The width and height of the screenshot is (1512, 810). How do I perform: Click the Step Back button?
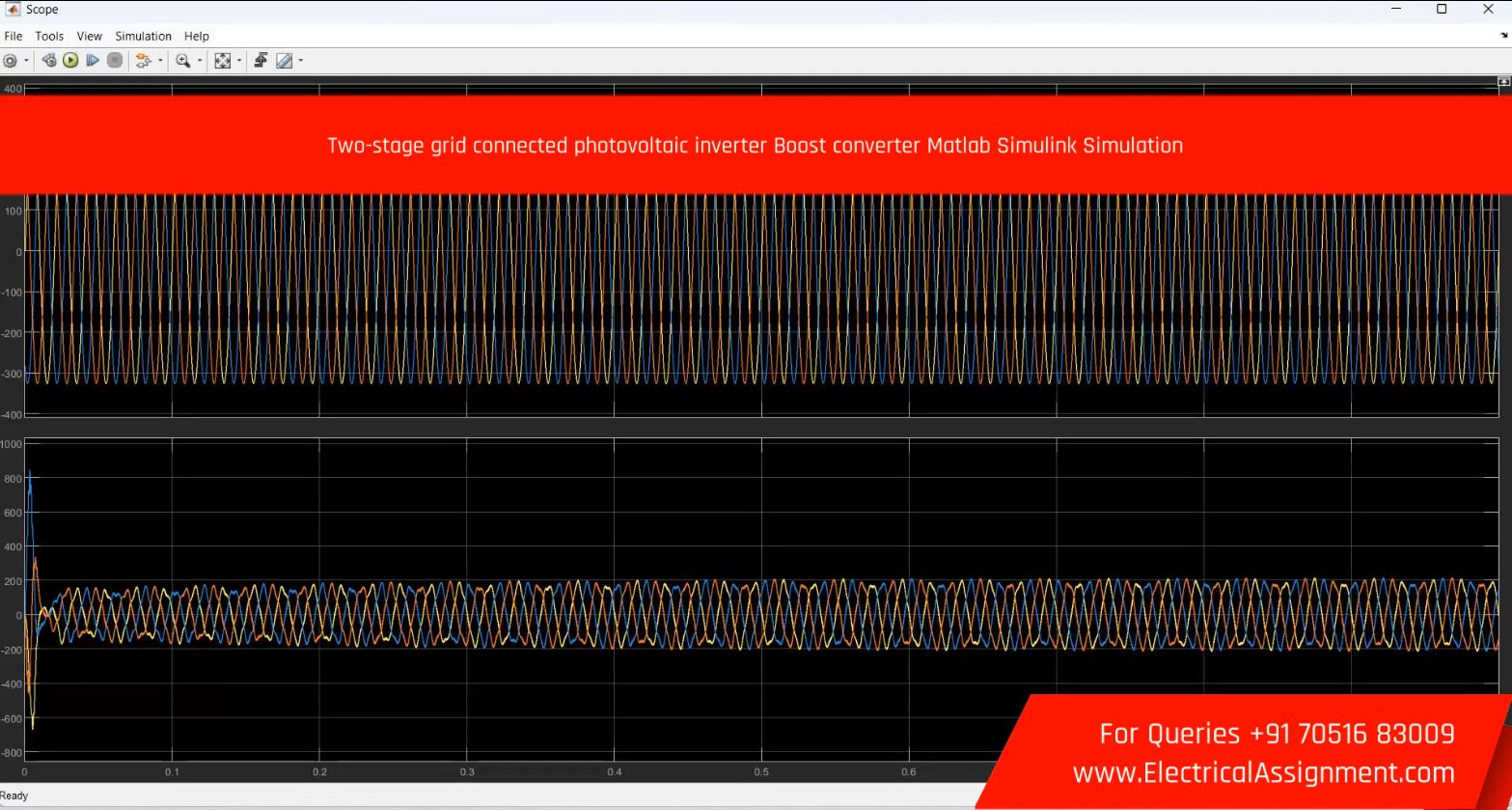49,61
